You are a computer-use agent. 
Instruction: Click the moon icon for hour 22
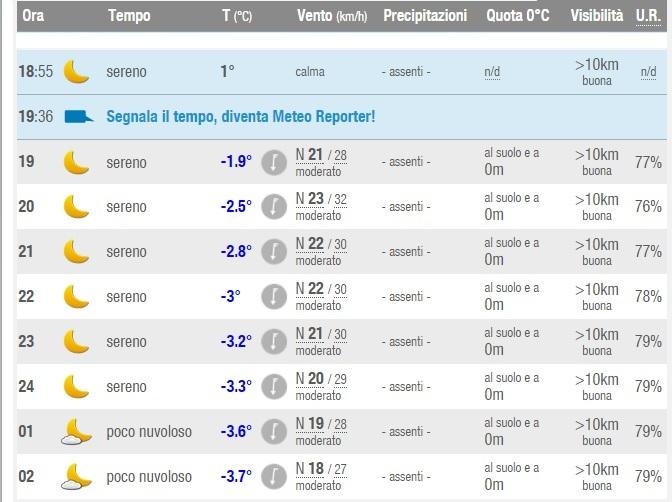click(76, 297)
